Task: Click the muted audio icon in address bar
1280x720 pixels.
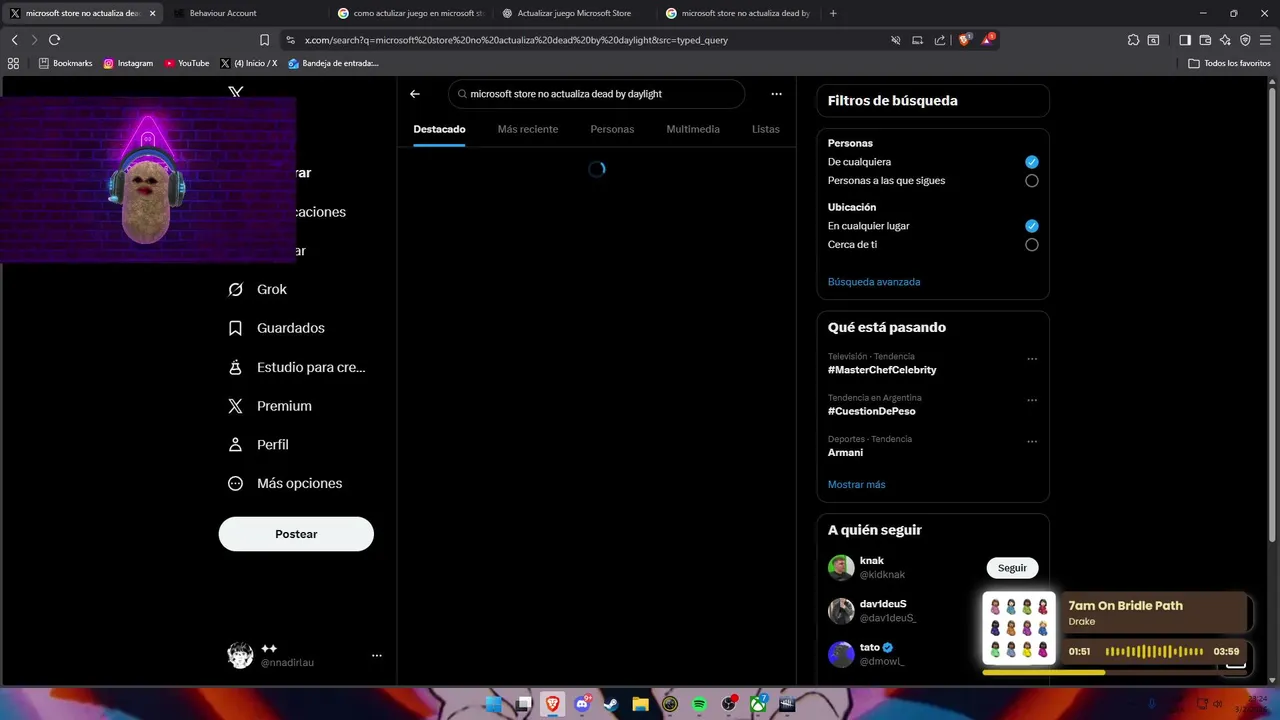Action: pyautogui.click(x=896, y=40)
